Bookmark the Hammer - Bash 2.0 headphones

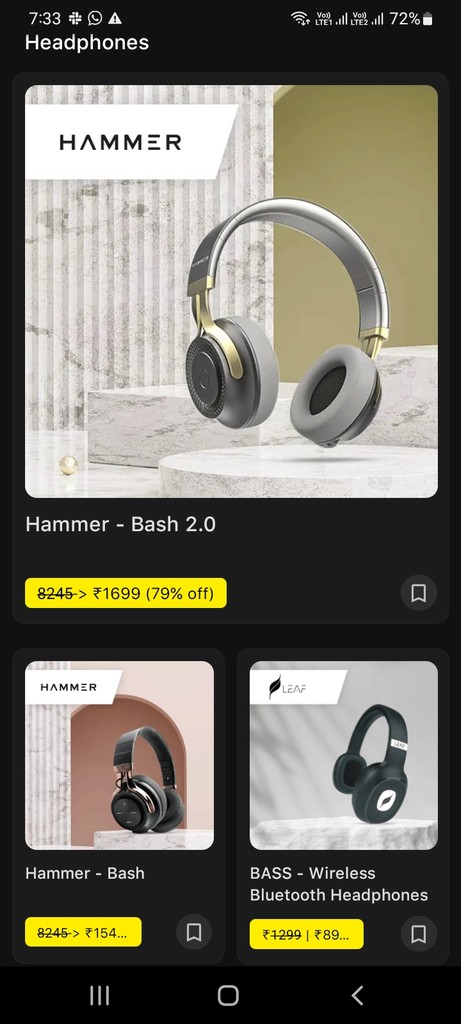(419, 593)
